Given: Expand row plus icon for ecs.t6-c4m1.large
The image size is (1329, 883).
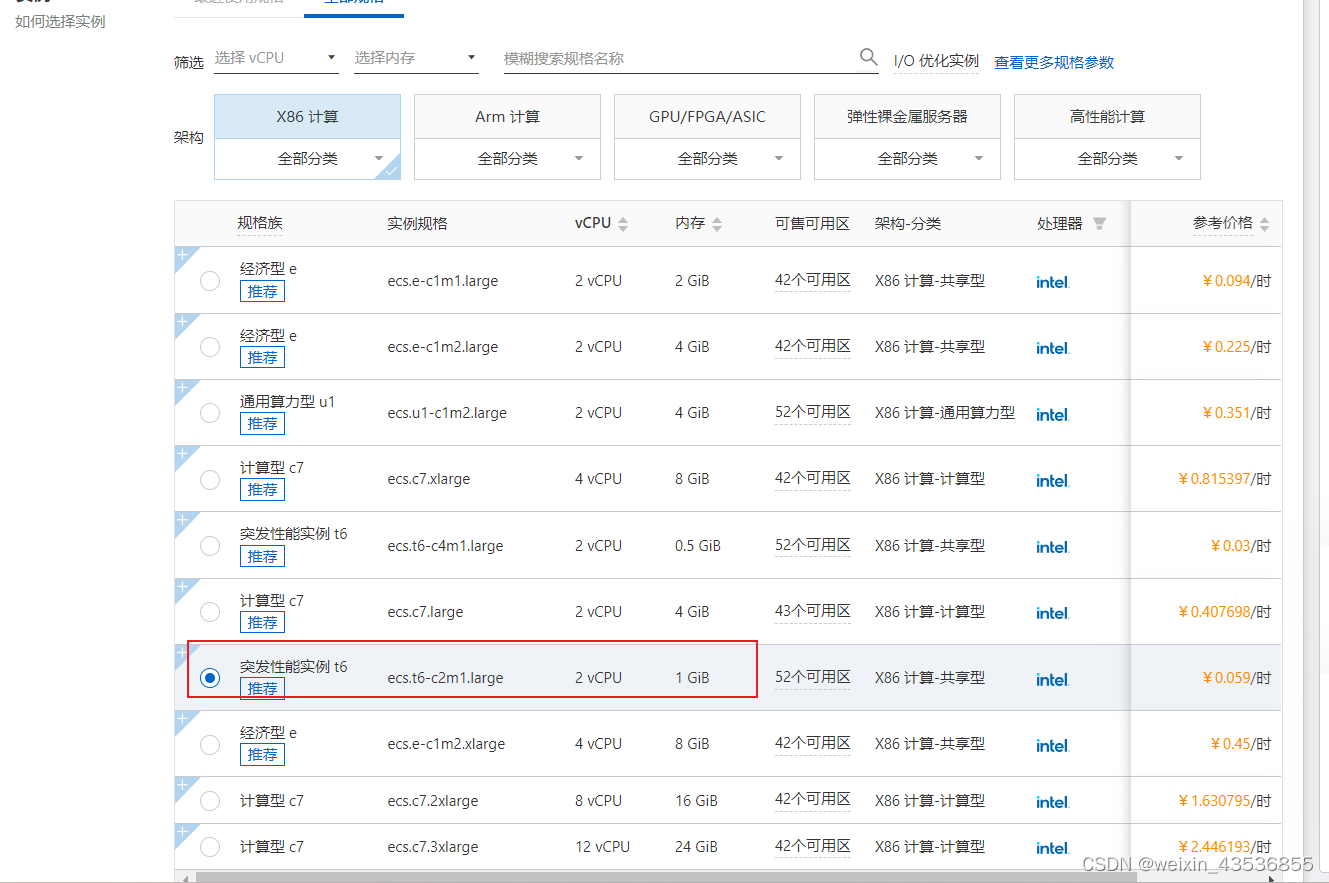Looking at the screenshot, I should [x=182, y=520].
